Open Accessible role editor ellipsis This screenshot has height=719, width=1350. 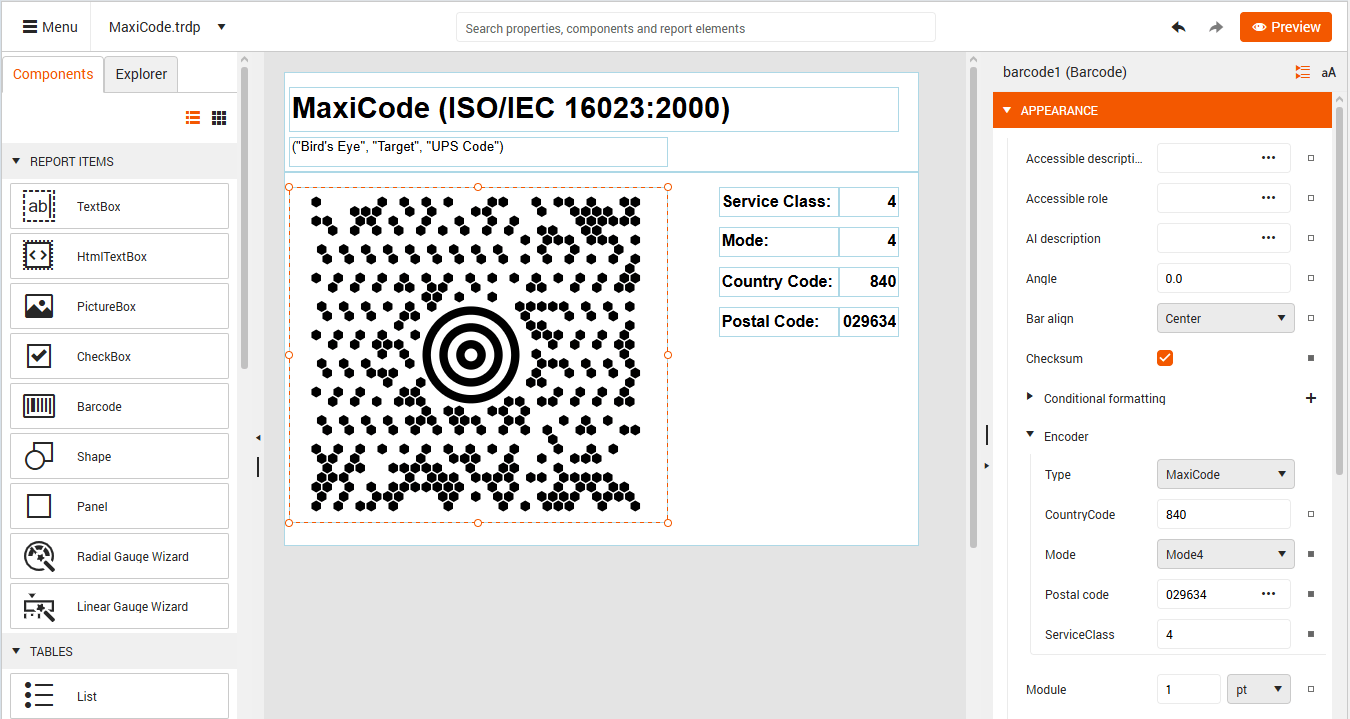pyautogui.click(x=1268, y=198)
